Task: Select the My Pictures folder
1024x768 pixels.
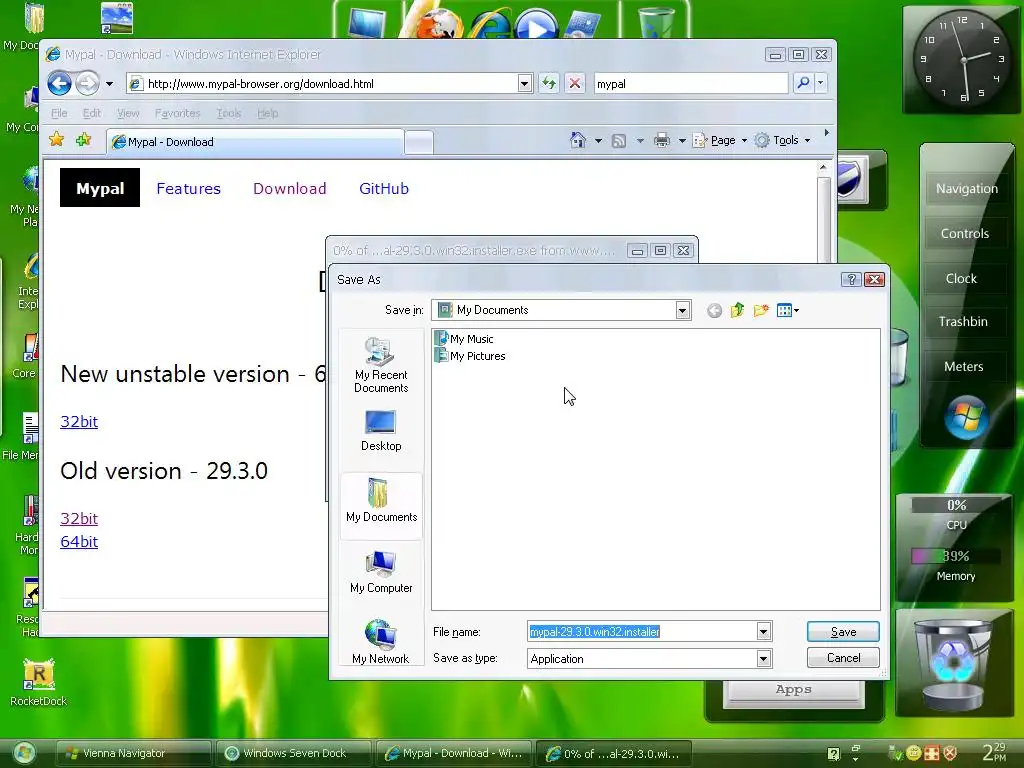Action: (x=470, y=356)
